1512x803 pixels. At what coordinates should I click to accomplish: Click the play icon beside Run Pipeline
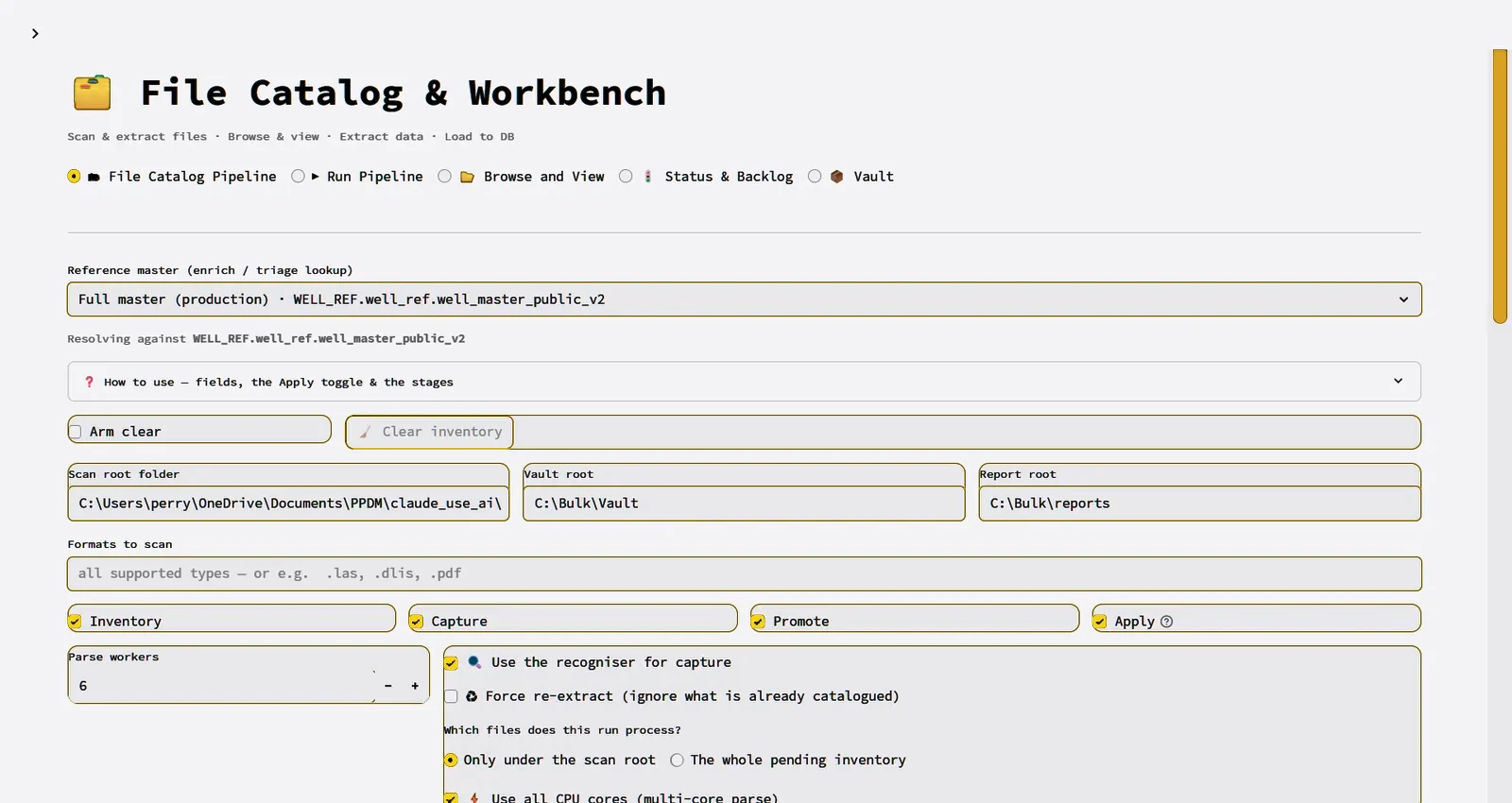pos(315,177)
